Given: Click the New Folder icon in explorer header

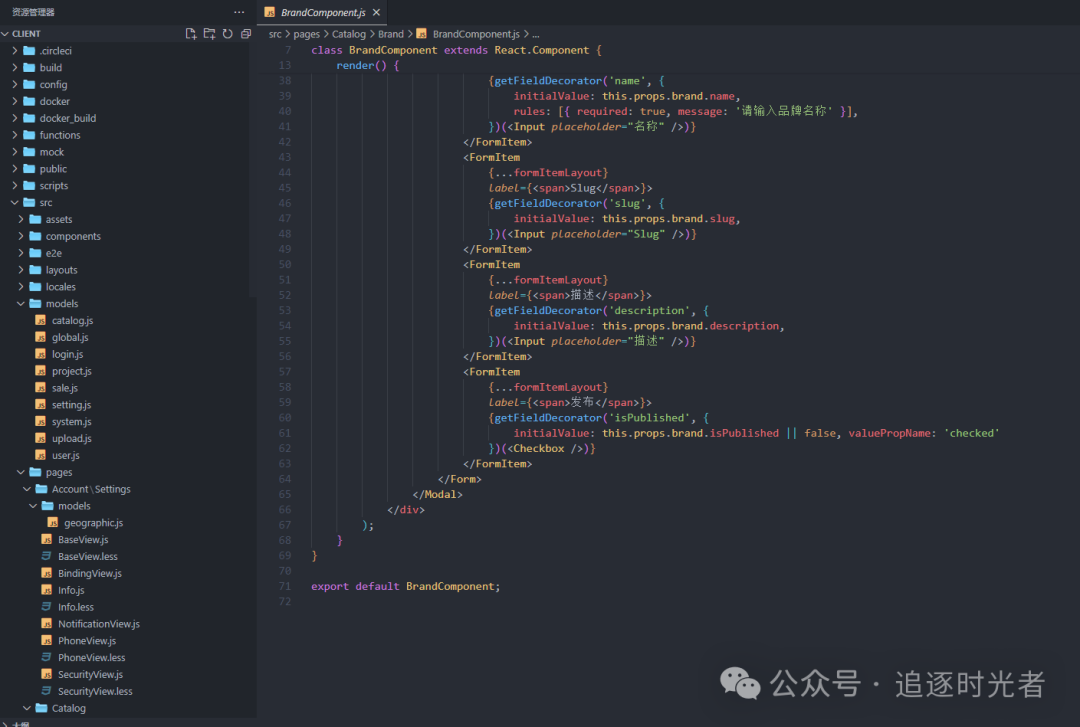Looking at the screenshot, I should click(209, 34).
